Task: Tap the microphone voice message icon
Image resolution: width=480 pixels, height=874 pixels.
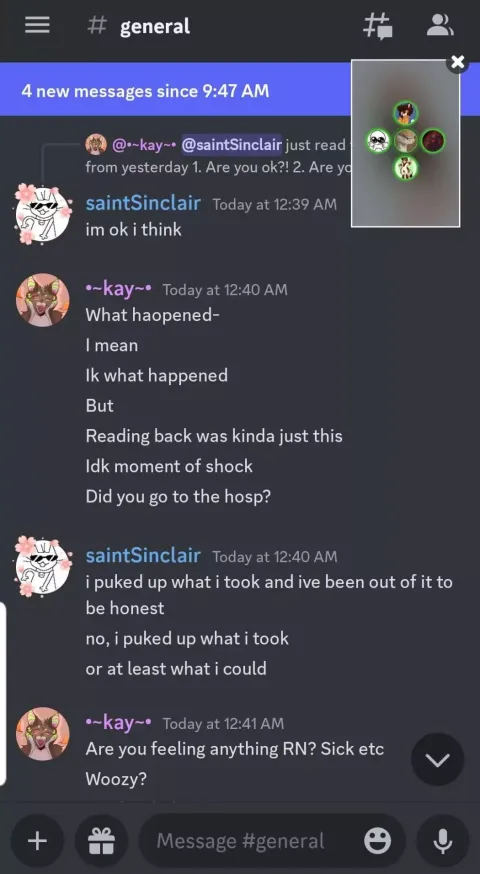Action: [443, 841]
